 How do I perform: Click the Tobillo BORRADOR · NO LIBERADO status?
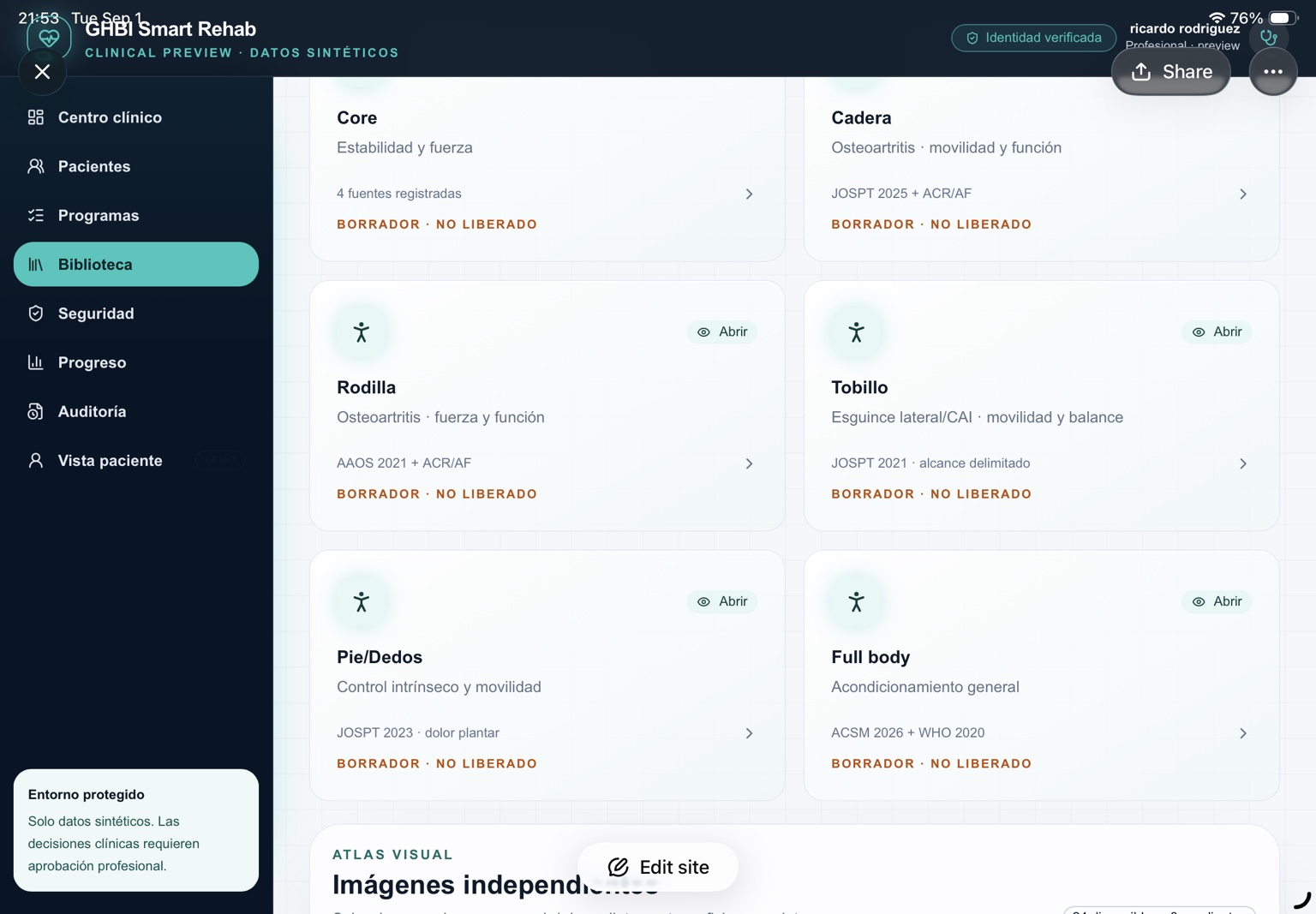pyautogui.click(x=931, y=494)
